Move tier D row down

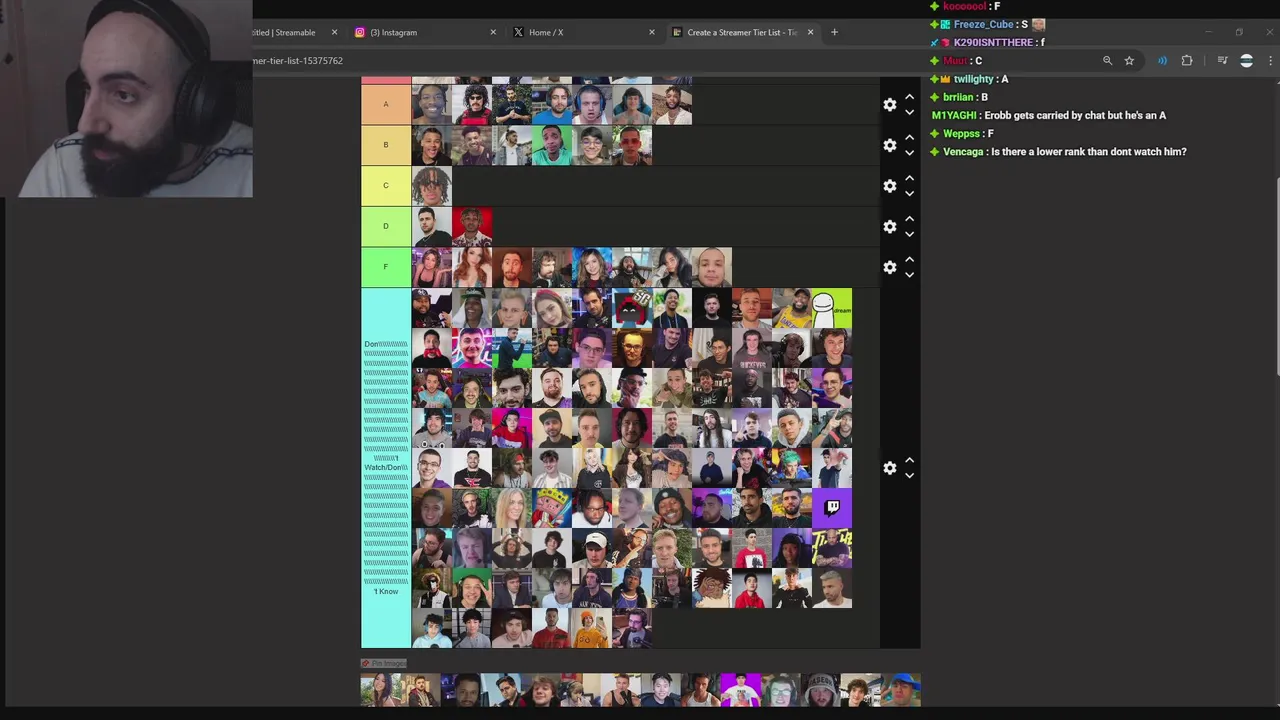click(909, 234)
